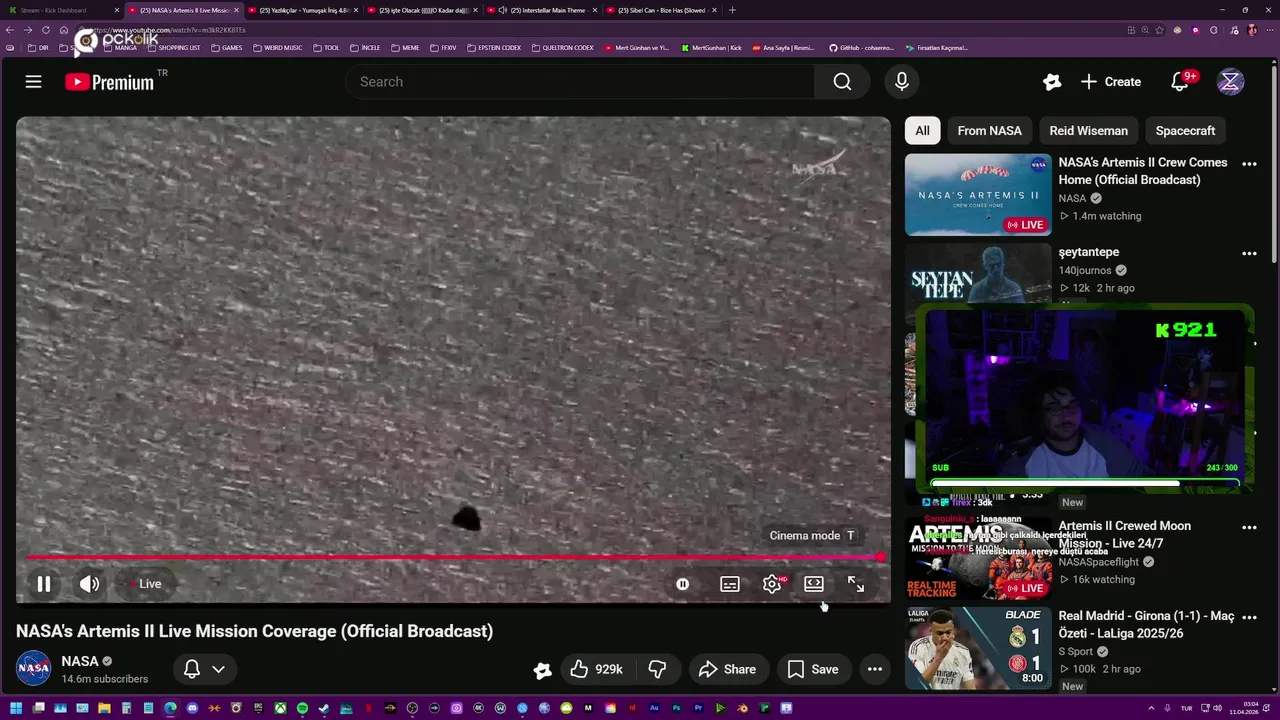1280x720 pixels.
Task: Open a new browser tab
Action: (x=732, y=10)
